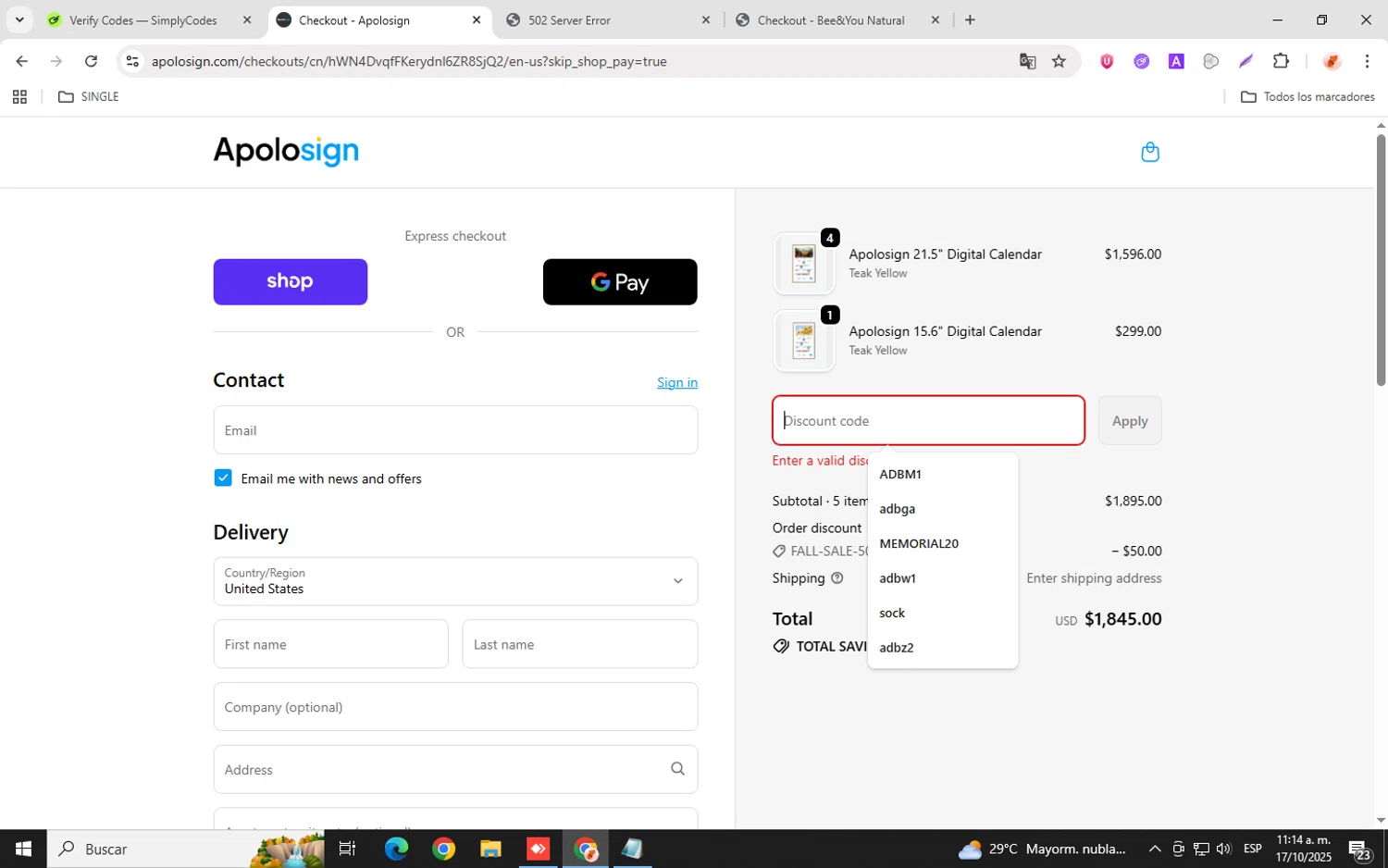This screenshot has width=1388, height=868.
Task: Toggle the Email me with news and offers checkbox
Action: (x=223, y=477)
